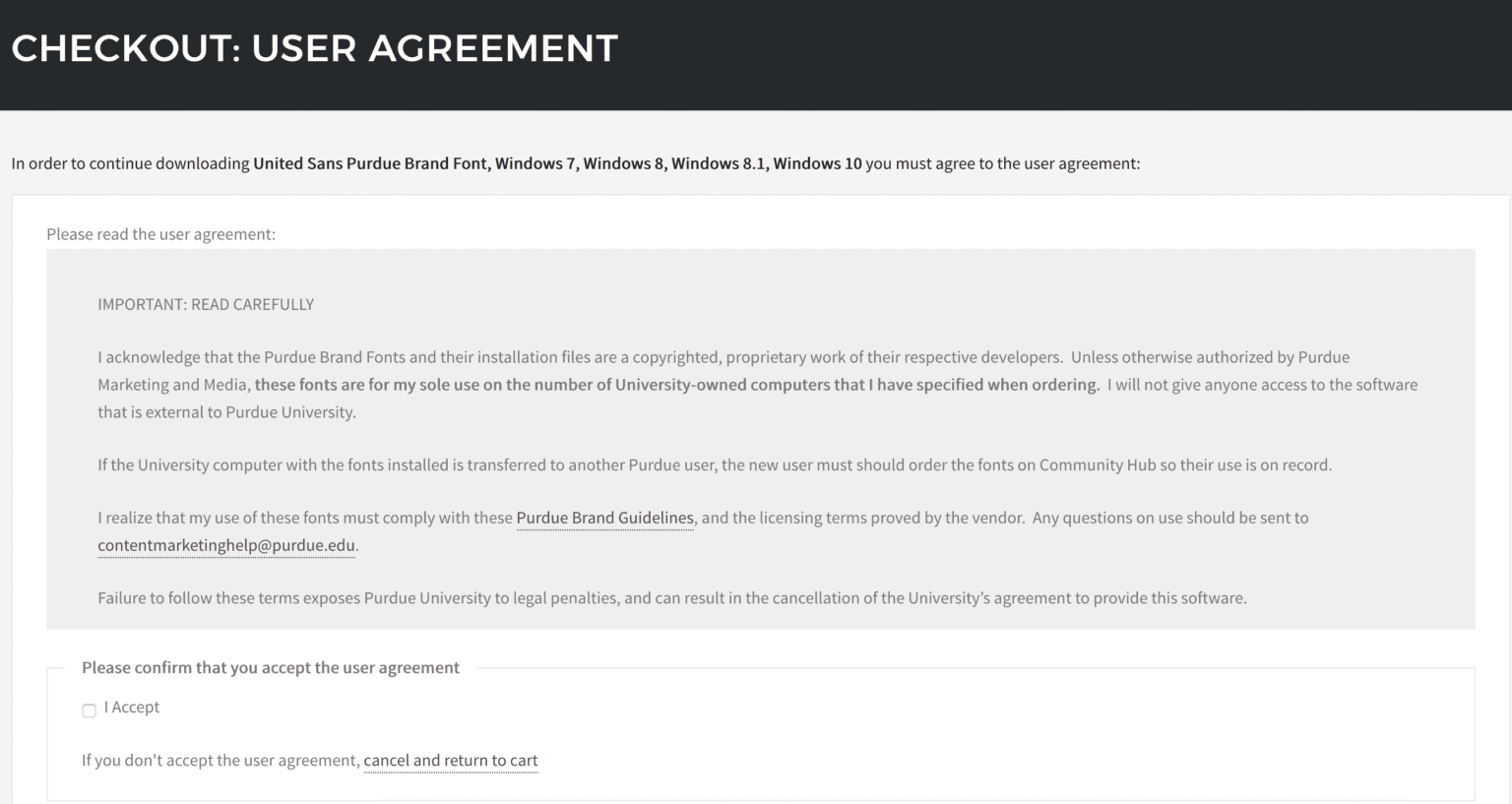Viewport: 1512px width, 804px height.
Task: Click the bold 'these fonts are for my sole use' sentence
Action: coord(676,385)
